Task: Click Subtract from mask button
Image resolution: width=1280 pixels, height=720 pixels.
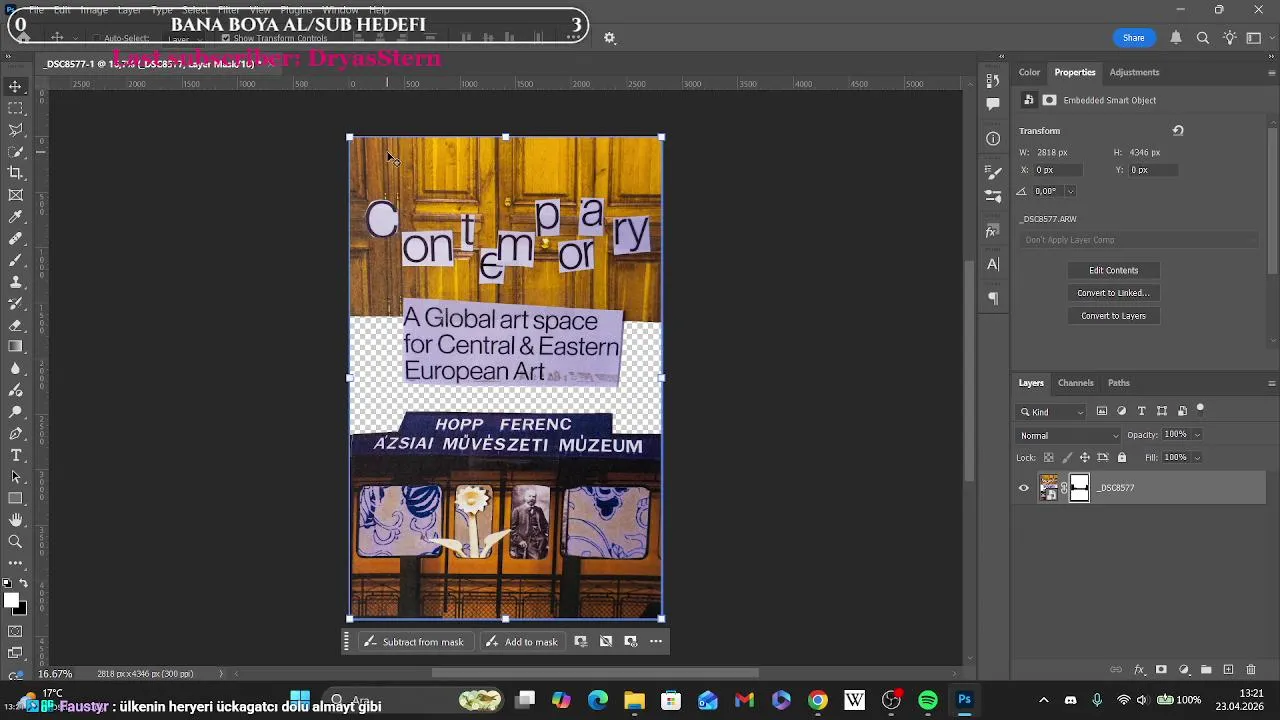Action: (x=414, y=642)
